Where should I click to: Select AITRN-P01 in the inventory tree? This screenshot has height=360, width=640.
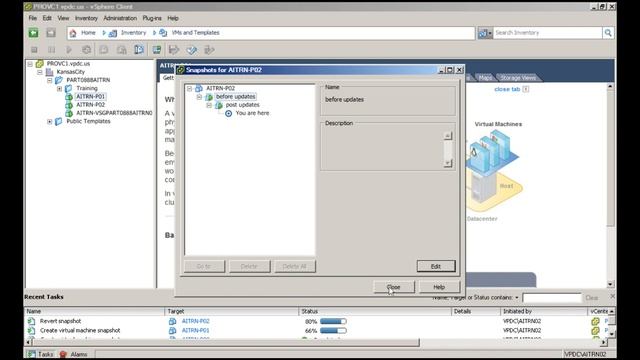point(91,97)
